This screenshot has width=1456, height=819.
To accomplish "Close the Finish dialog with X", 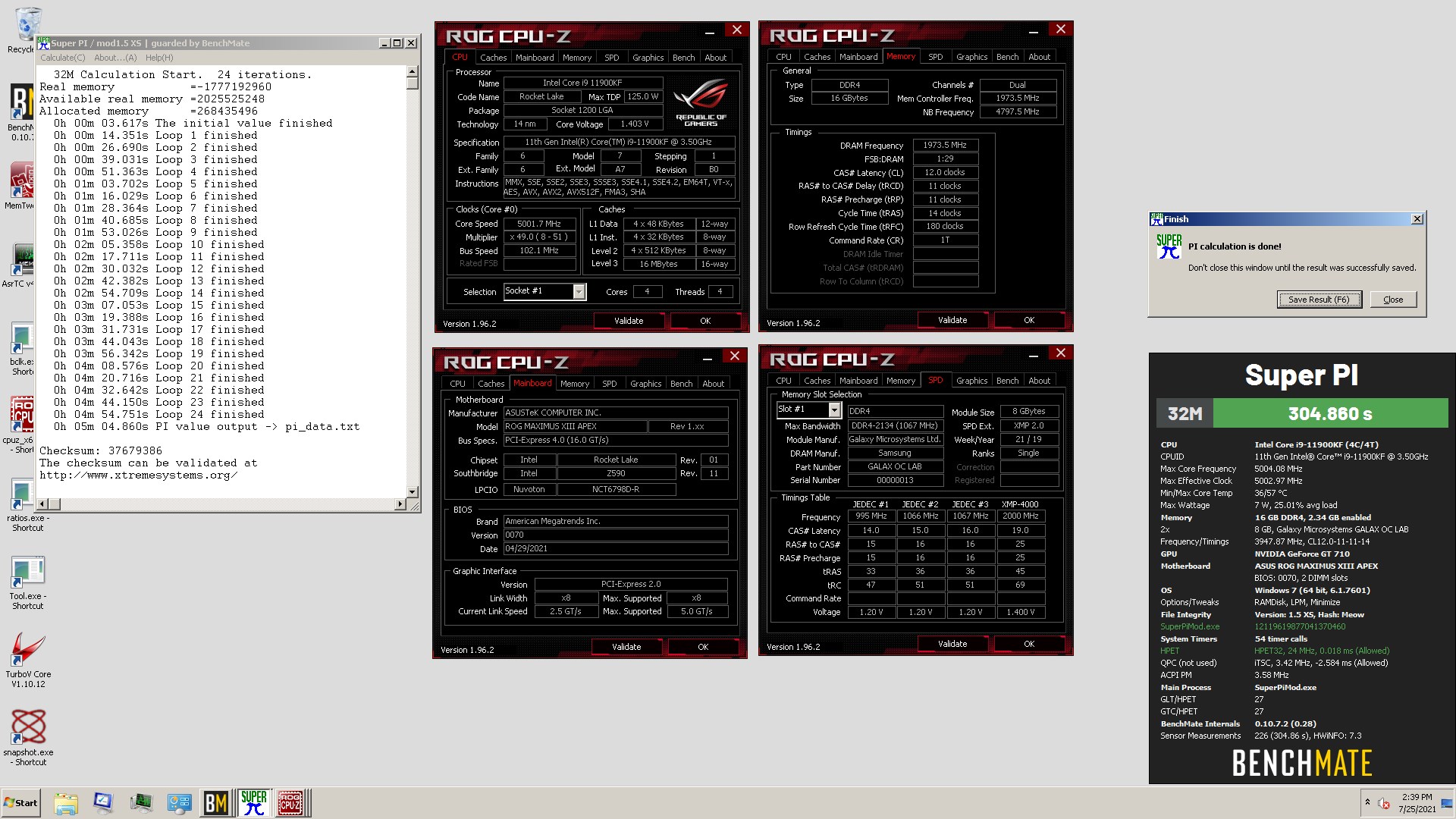I will pos(1417,219).
